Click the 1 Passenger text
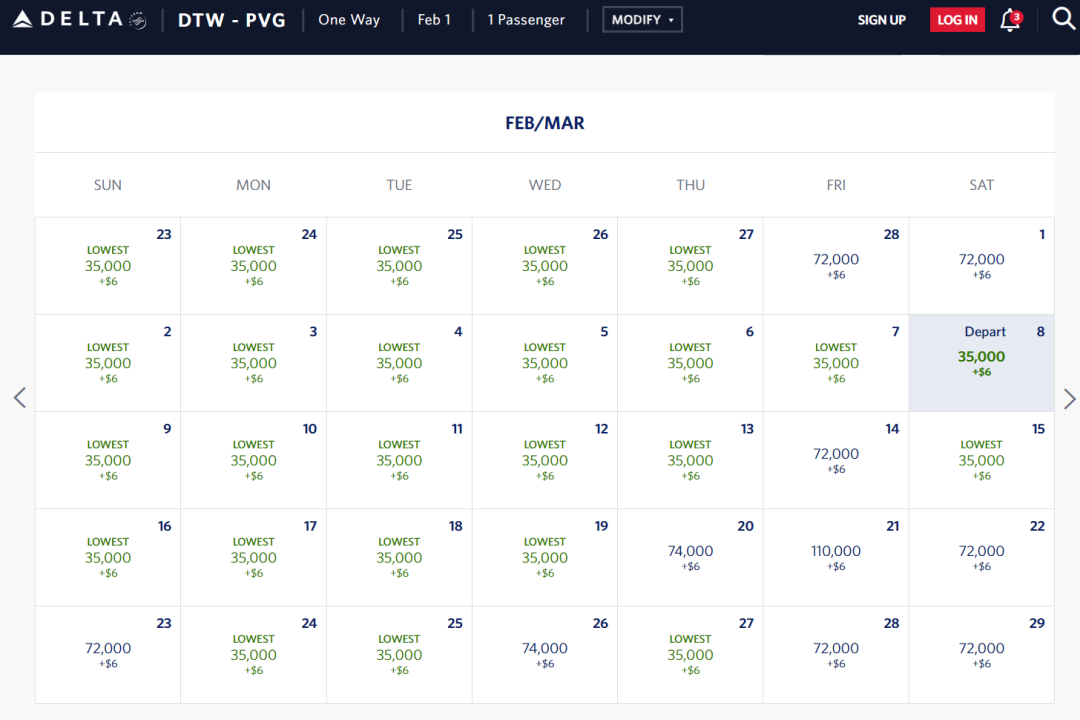Screen dimensions: 1080x720 (526, 20)
